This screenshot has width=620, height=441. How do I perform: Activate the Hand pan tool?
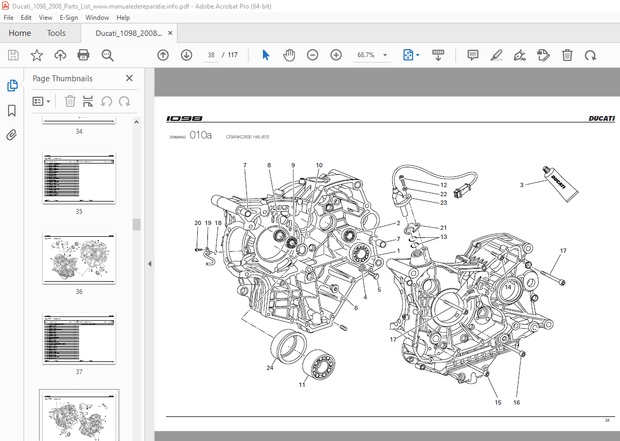[289, 55]
